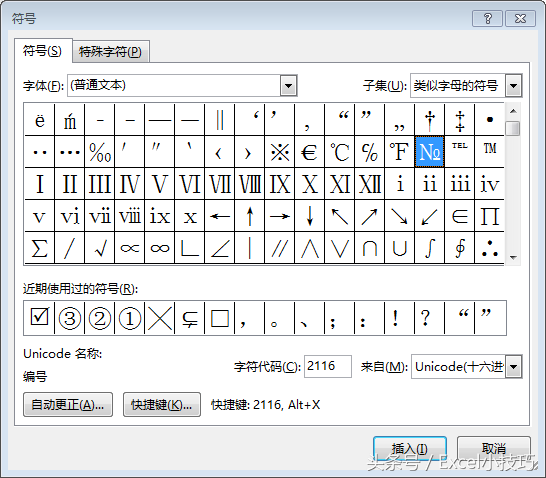Choose the intersection ∩ symbol

[x=369, y=248]
